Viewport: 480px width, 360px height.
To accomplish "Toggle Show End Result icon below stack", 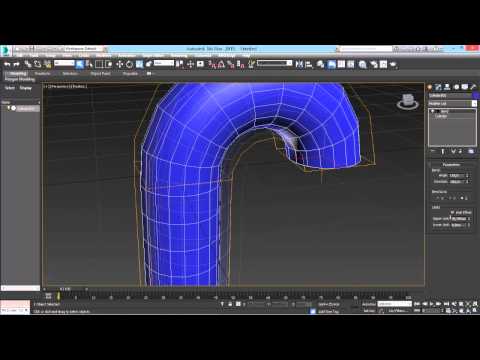I will pos(443,151).
